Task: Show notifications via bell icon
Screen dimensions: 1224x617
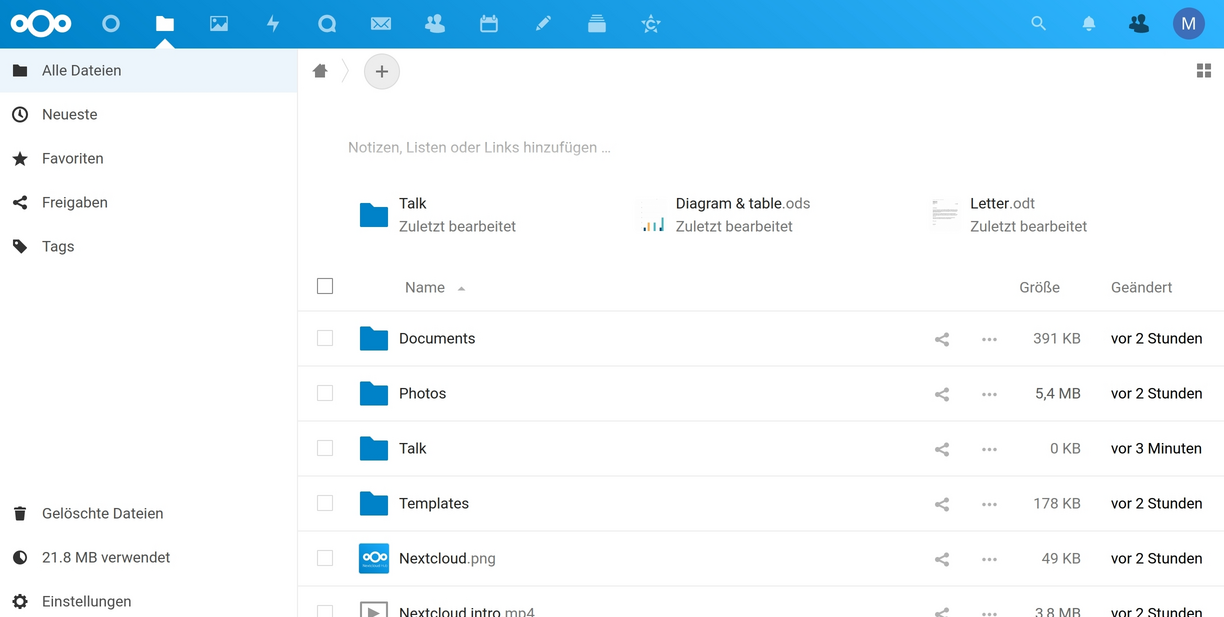Action: tap(1089, 24)
